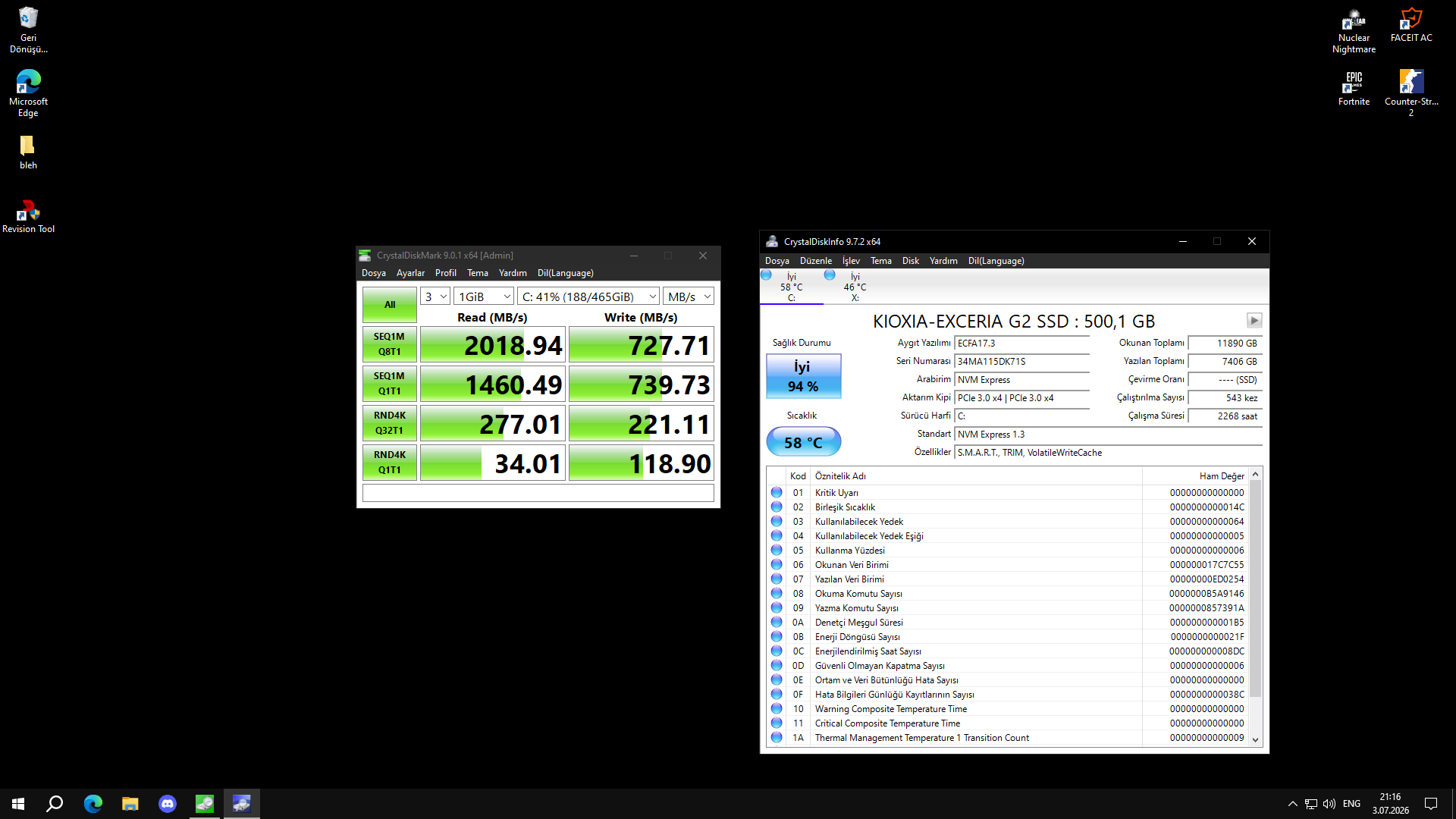Open Ayarlar menu in CrystalDiskMark
The height and width of the screenshot is (819, 1456).
point(410,273)
